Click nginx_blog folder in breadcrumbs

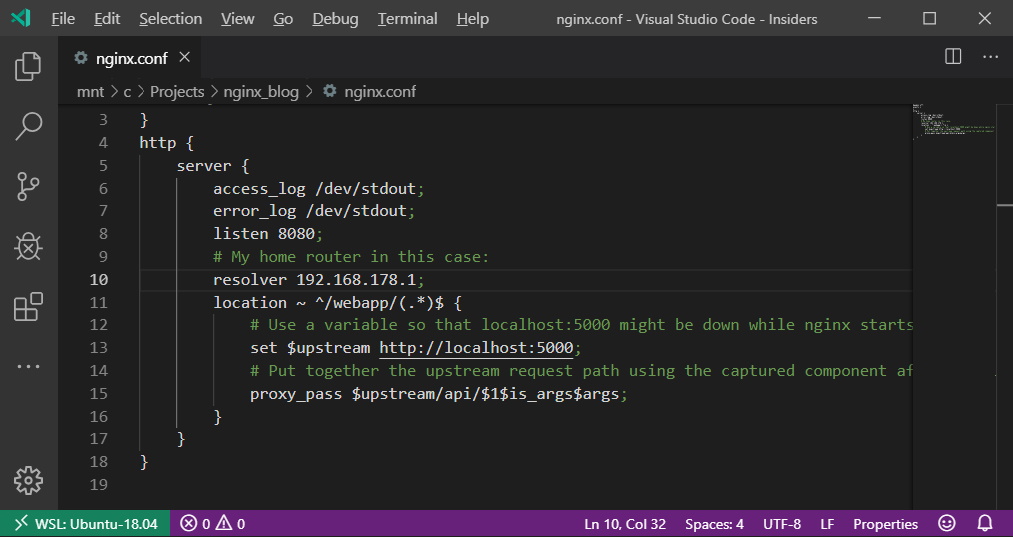pyautogui.click(x=260, y=91)
